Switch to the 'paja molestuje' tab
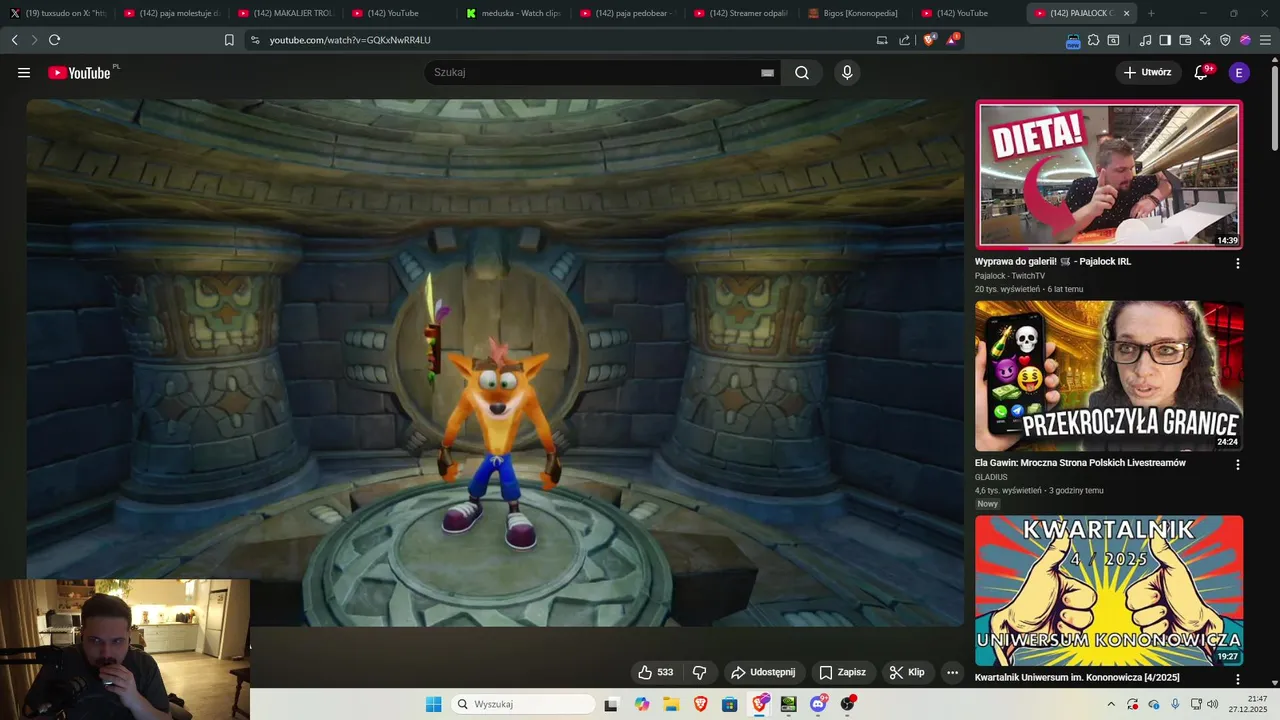Image resolution: width=1280 pixels, height=720 pixels. pos(171,13)
